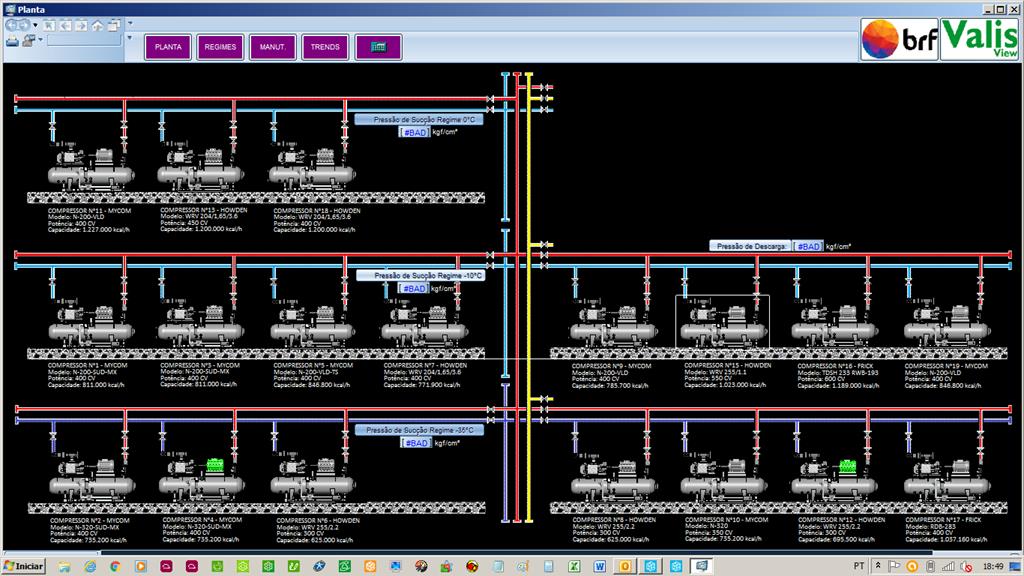
Task: Select compressor N°6 Howden unit
Action: click(313, 477)
